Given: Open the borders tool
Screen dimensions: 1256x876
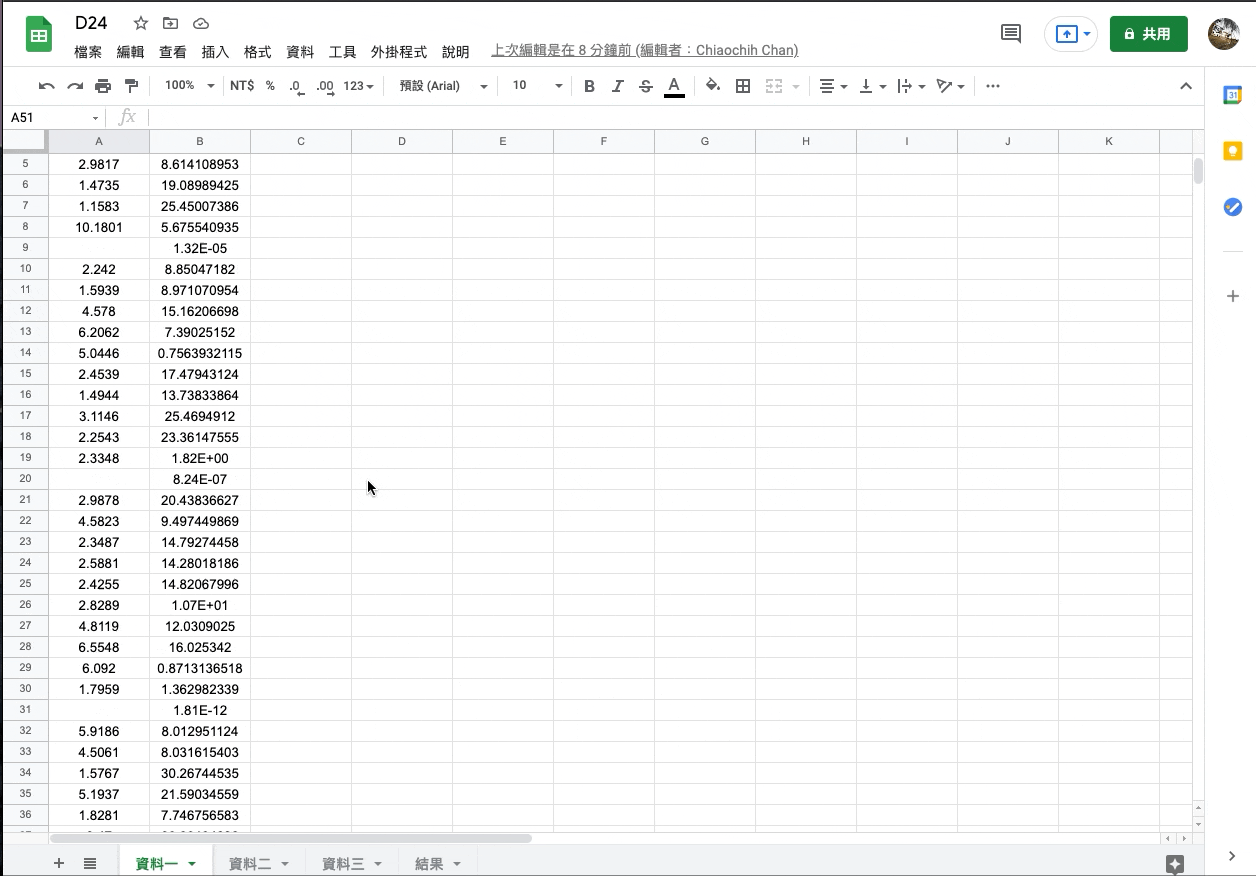Looking at the screenshot, I should pyautogui.click(x=743, y=86).
